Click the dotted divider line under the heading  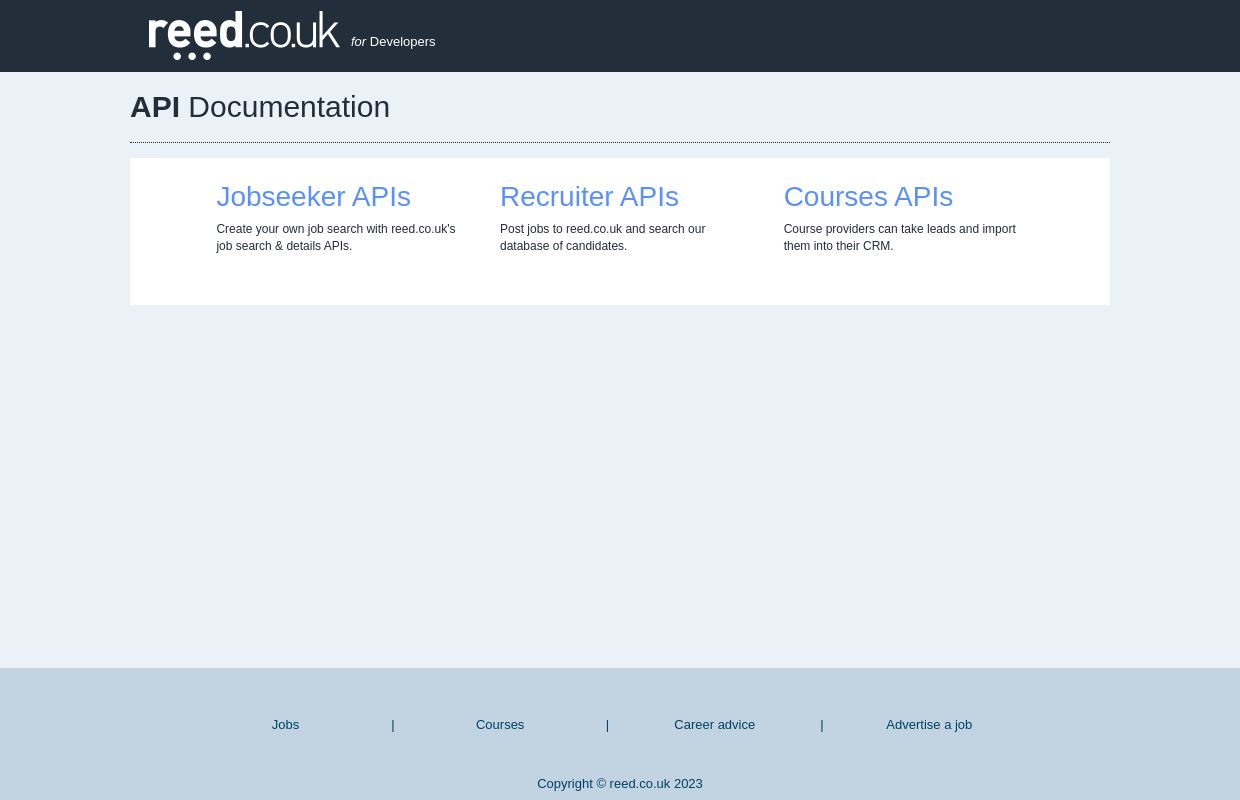click(620, 143)
